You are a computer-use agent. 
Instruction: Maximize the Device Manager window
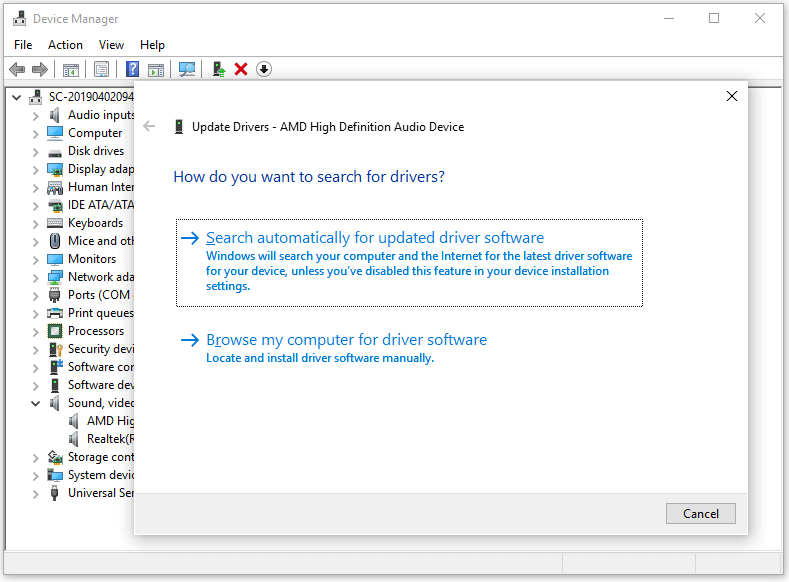click(714, 18)
